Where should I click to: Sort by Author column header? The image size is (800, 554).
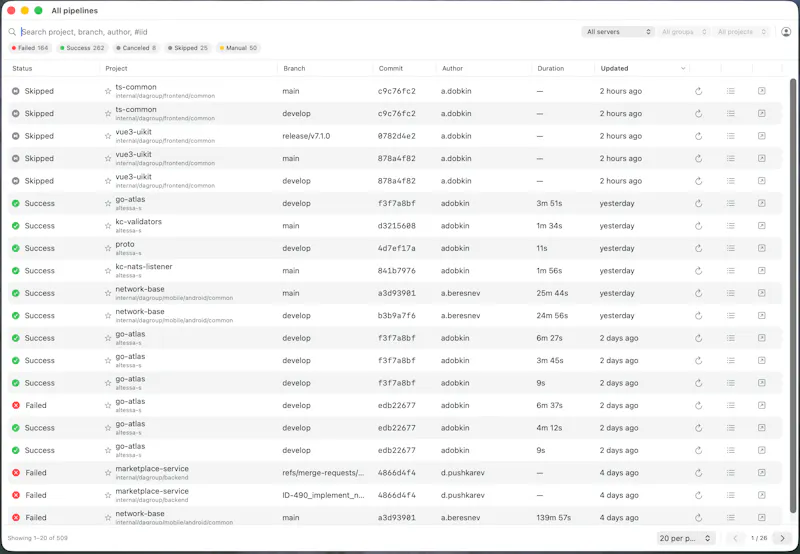pos(453,68)
